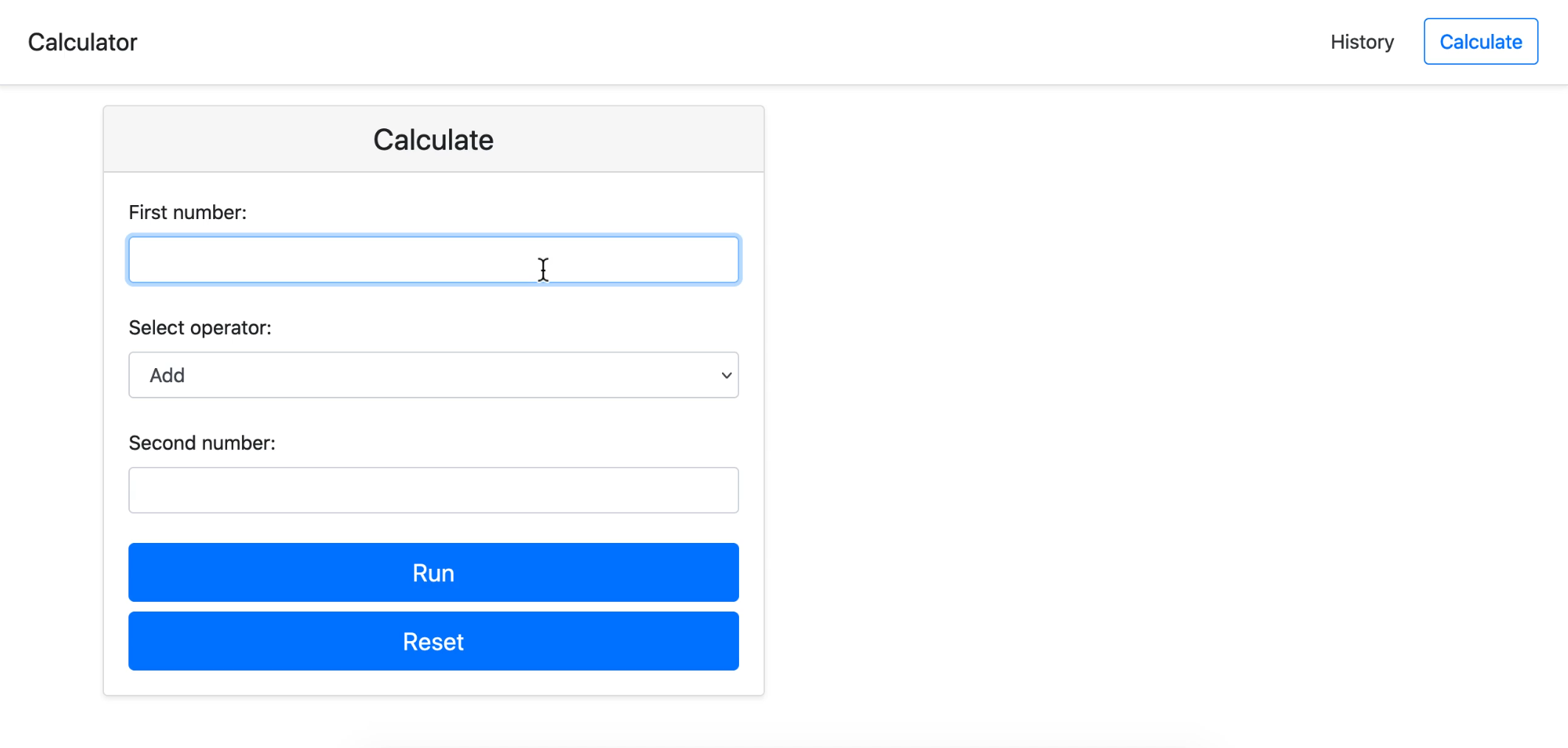Select the First number label
Viewport: 1568px width, 748px height.
(x=187, y=212)
